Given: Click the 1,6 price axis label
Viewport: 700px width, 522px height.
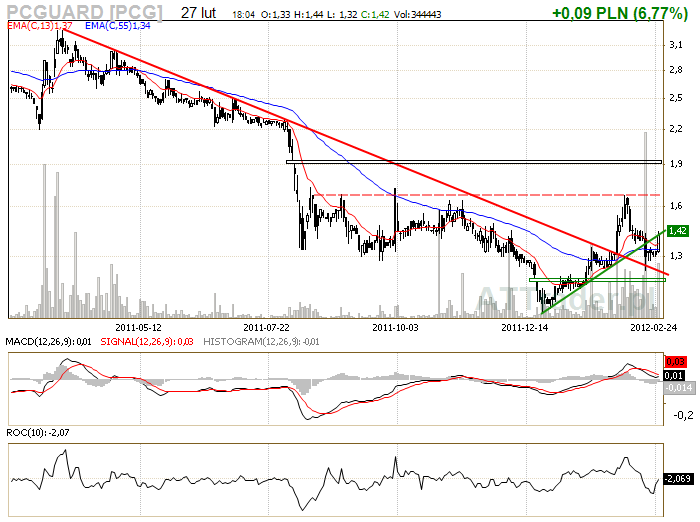Looking at the screenshot, I should click(x=675, y=206).
